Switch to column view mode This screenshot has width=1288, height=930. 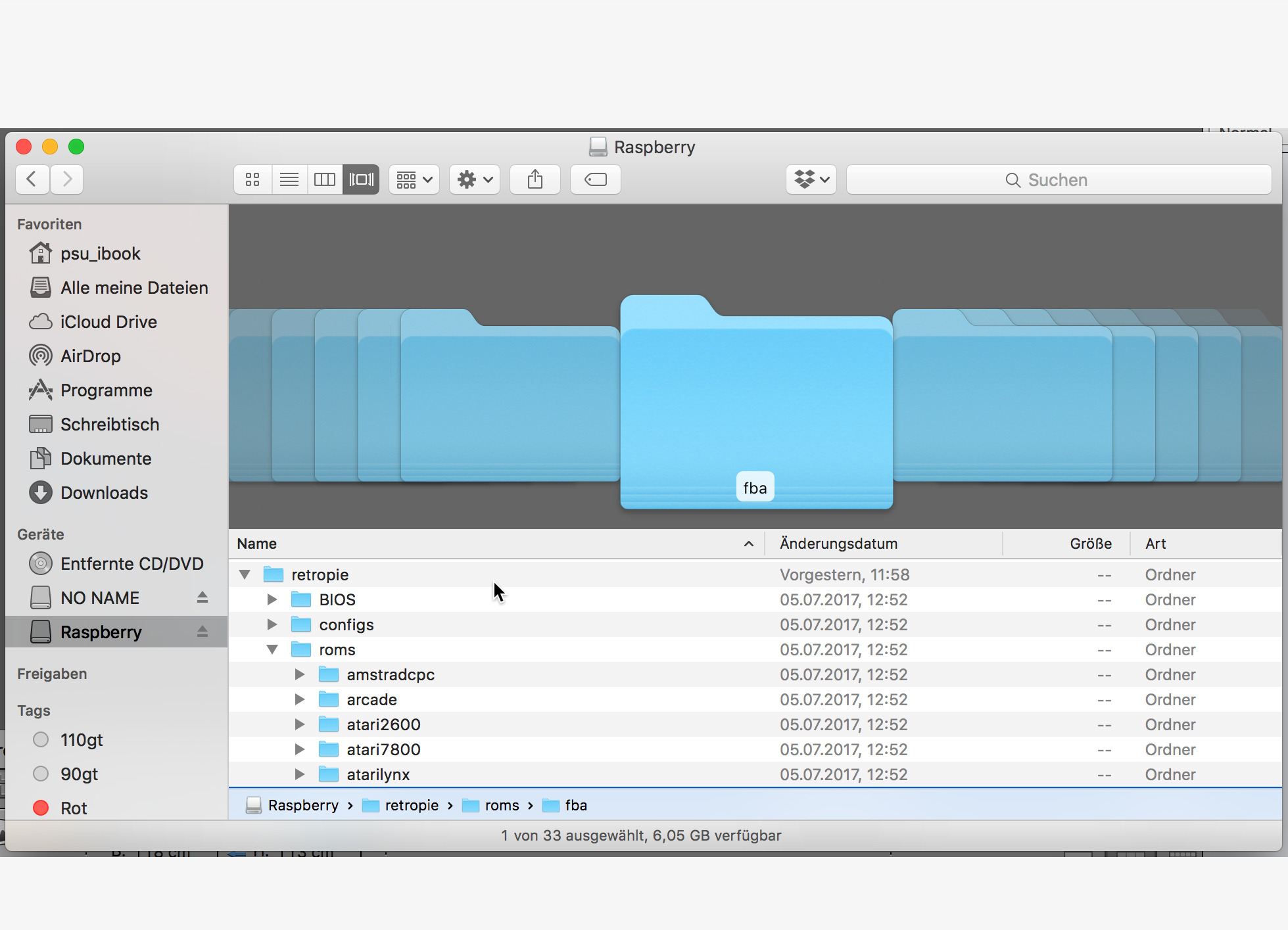pos(325,179)
